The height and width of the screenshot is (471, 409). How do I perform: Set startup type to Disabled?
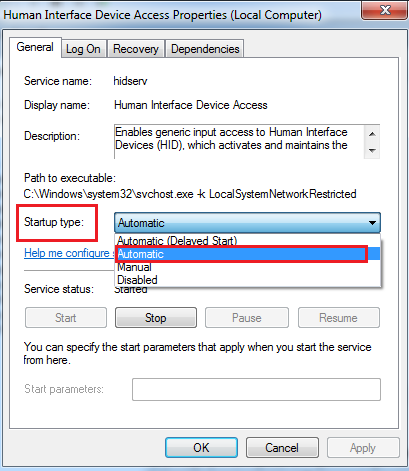click(248, 280)
